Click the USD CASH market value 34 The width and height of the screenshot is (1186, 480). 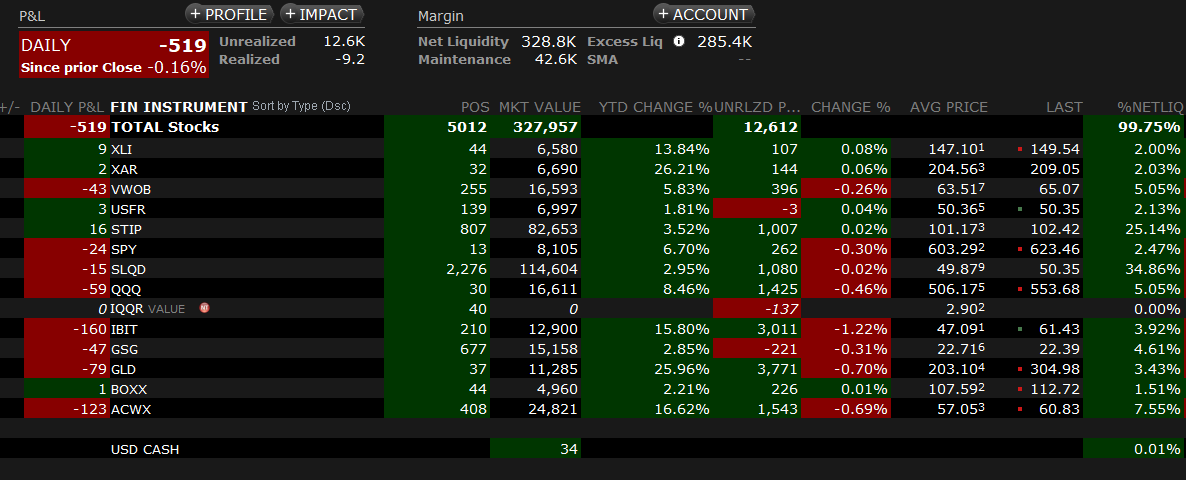coord(570,449)
